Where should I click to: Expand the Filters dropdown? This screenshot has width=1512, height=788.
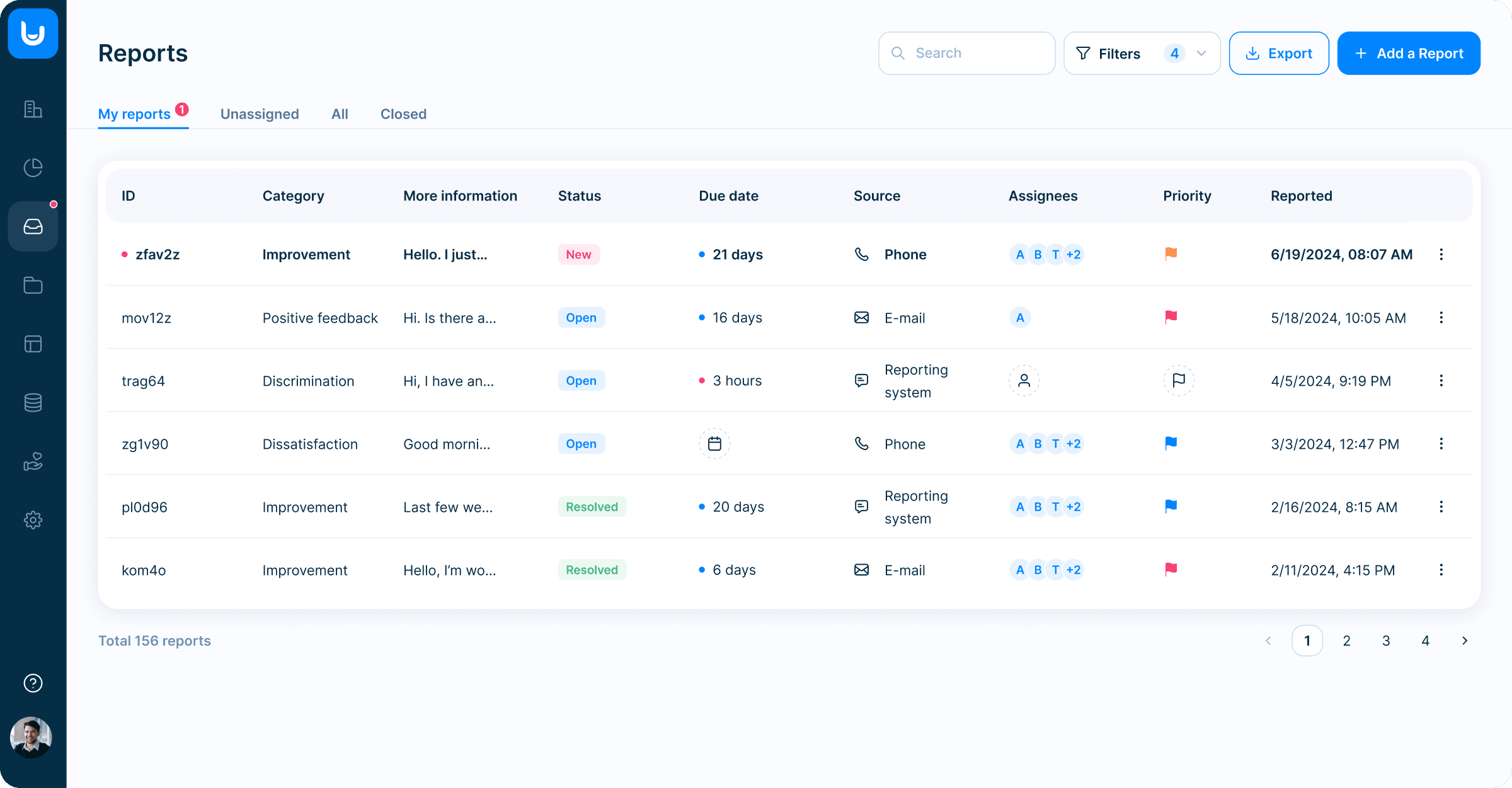click(1202, 53)
